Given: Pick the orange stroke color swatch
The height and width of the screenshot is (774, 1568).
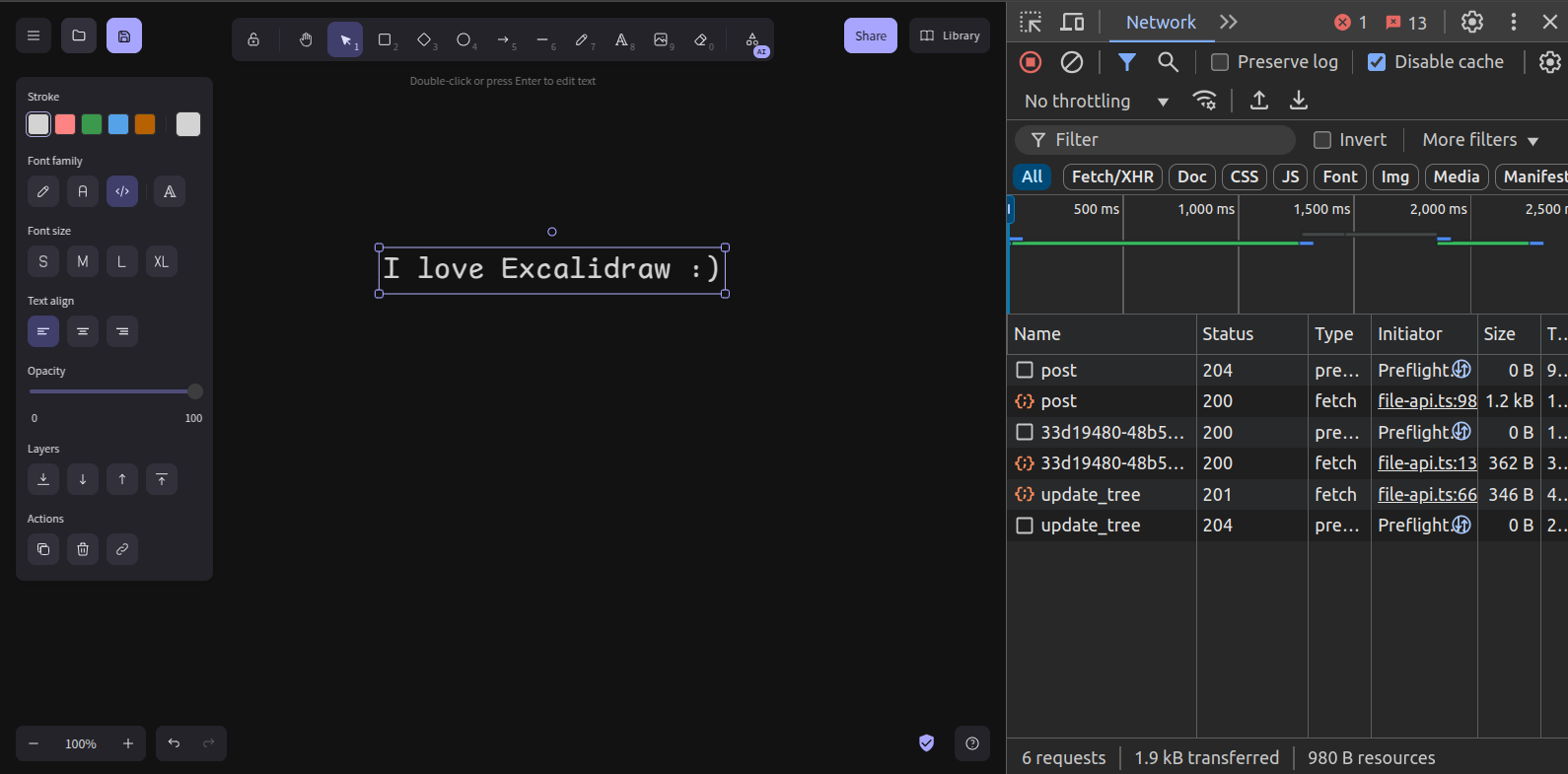Looking at the screenshot, I should [x=145, y=124].
